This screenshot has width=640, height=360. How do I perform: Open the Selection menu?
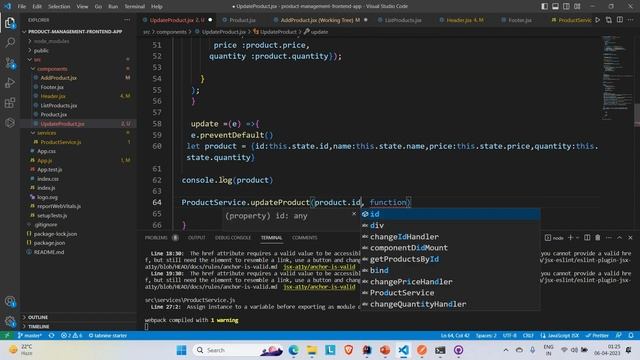tap(59, 7)
